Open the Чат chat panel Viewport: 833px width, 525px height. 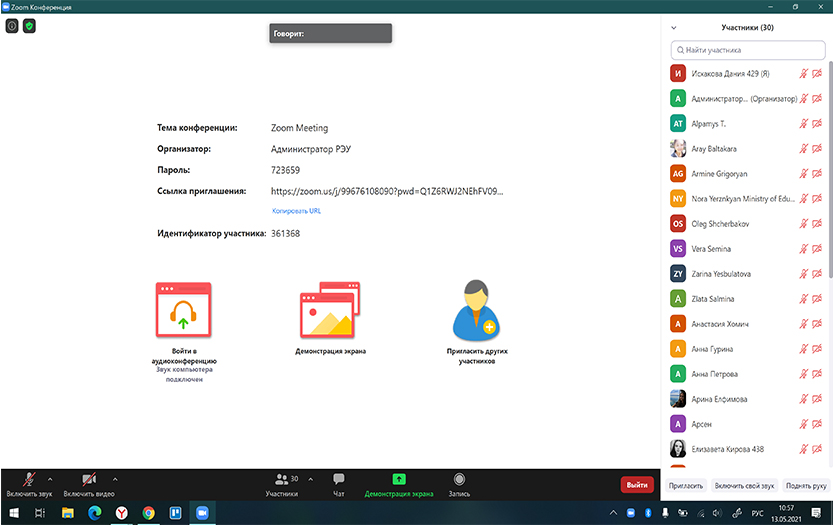tap(338, 485)
